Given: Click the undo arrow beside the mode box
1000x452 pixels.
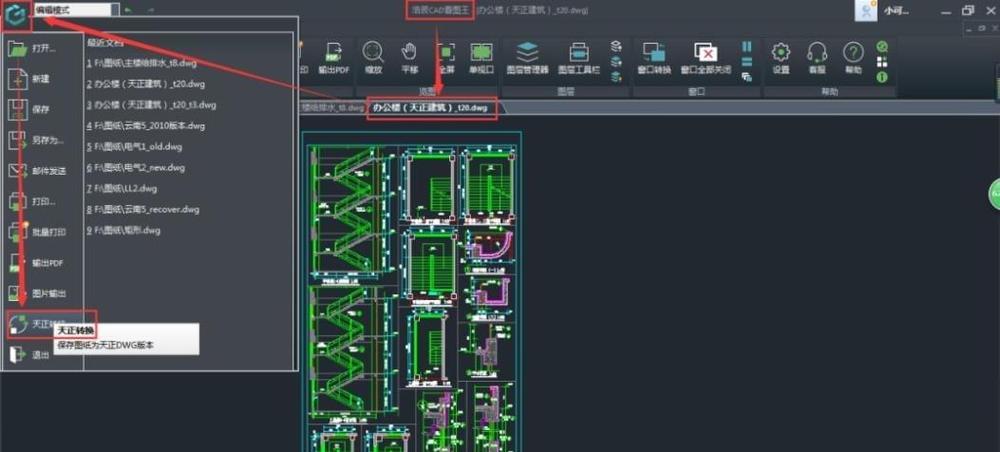Looking at the screenshot, I should pos(129,10).
